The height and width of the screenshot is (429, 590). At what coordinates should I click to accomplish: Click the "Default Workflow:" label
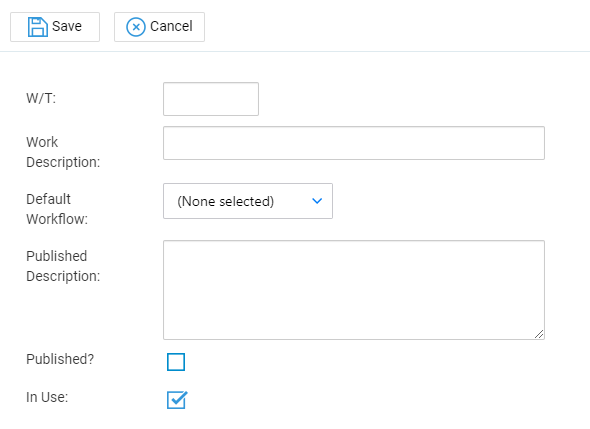pos(57,209)
